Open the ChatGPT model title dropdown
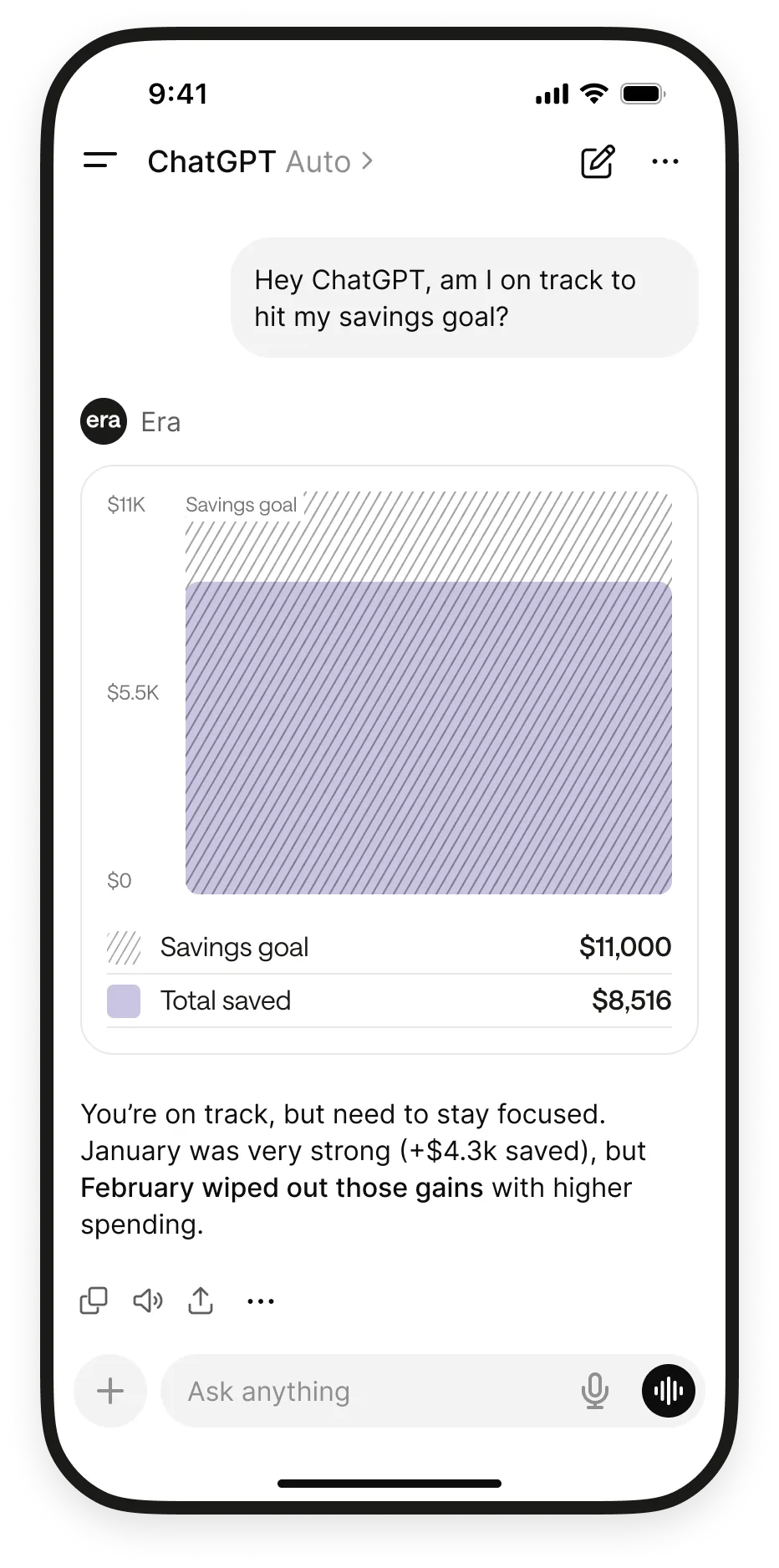This screenshot has width=779, height=1568. pos(211,161)
